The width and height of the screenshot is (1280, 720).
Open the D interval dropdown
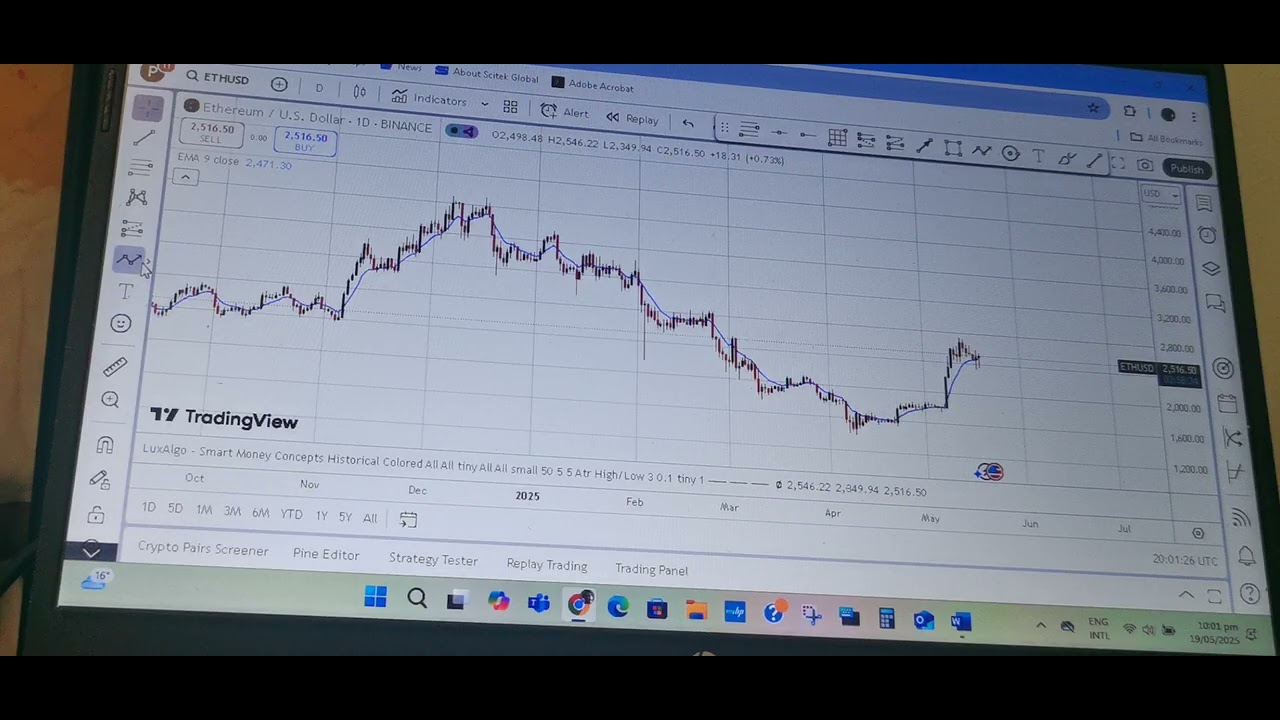click(x=319, y=88)
